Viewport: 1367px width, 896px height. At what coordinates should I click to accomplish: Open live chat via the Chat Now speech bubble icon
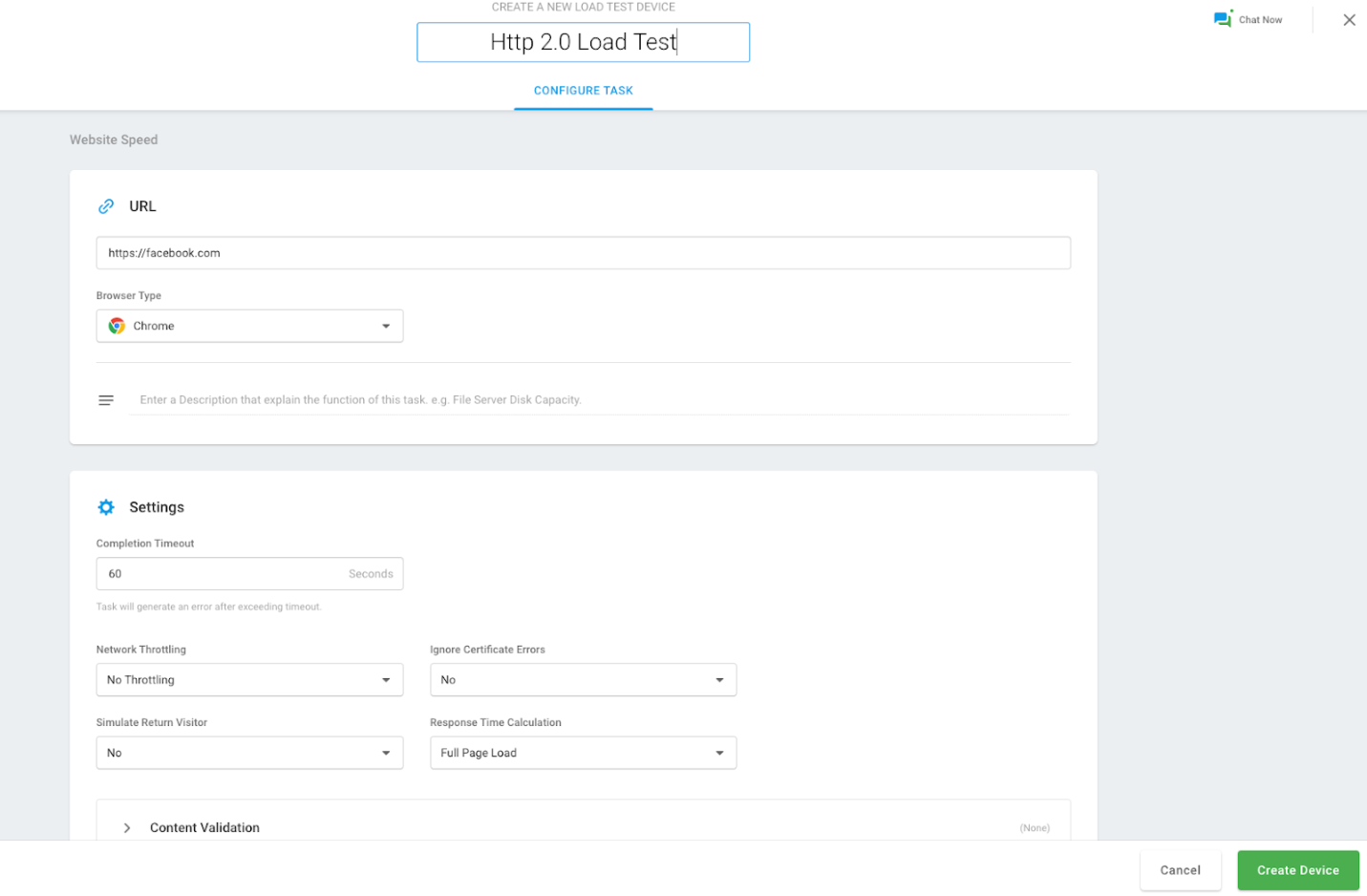[x=1222, y=18]
